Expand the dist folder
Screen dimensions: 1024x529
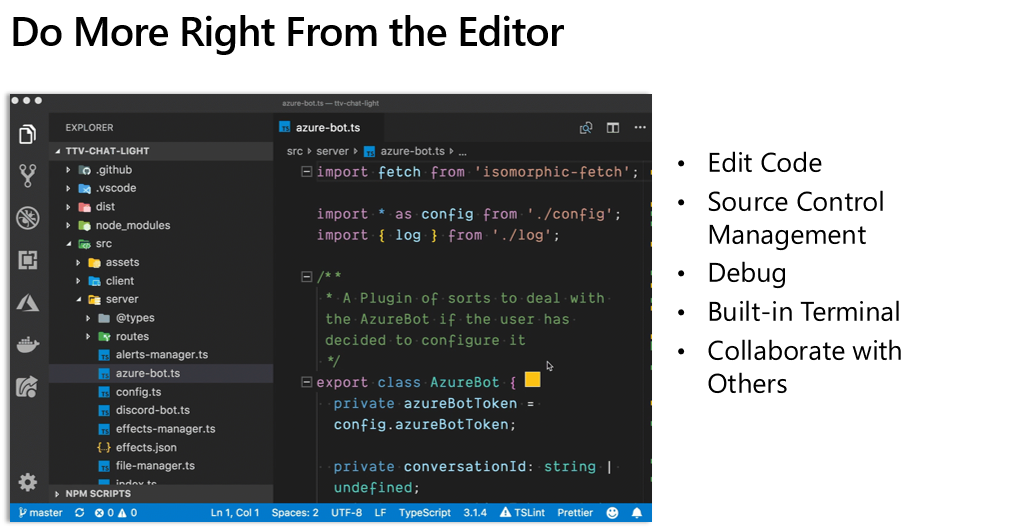tap(161, 206)
